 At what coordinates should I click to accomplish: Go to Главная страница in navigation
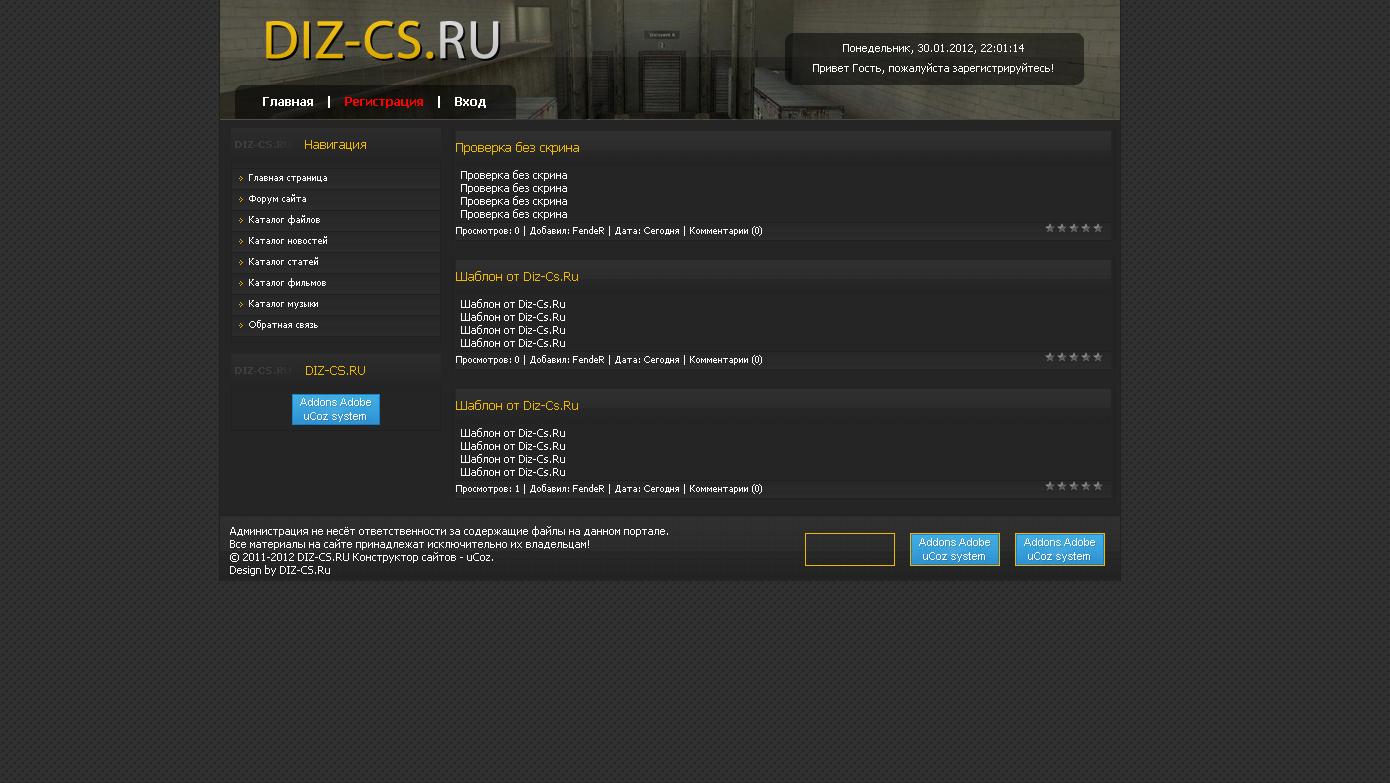pyautogui.click(x=288, y=178)
